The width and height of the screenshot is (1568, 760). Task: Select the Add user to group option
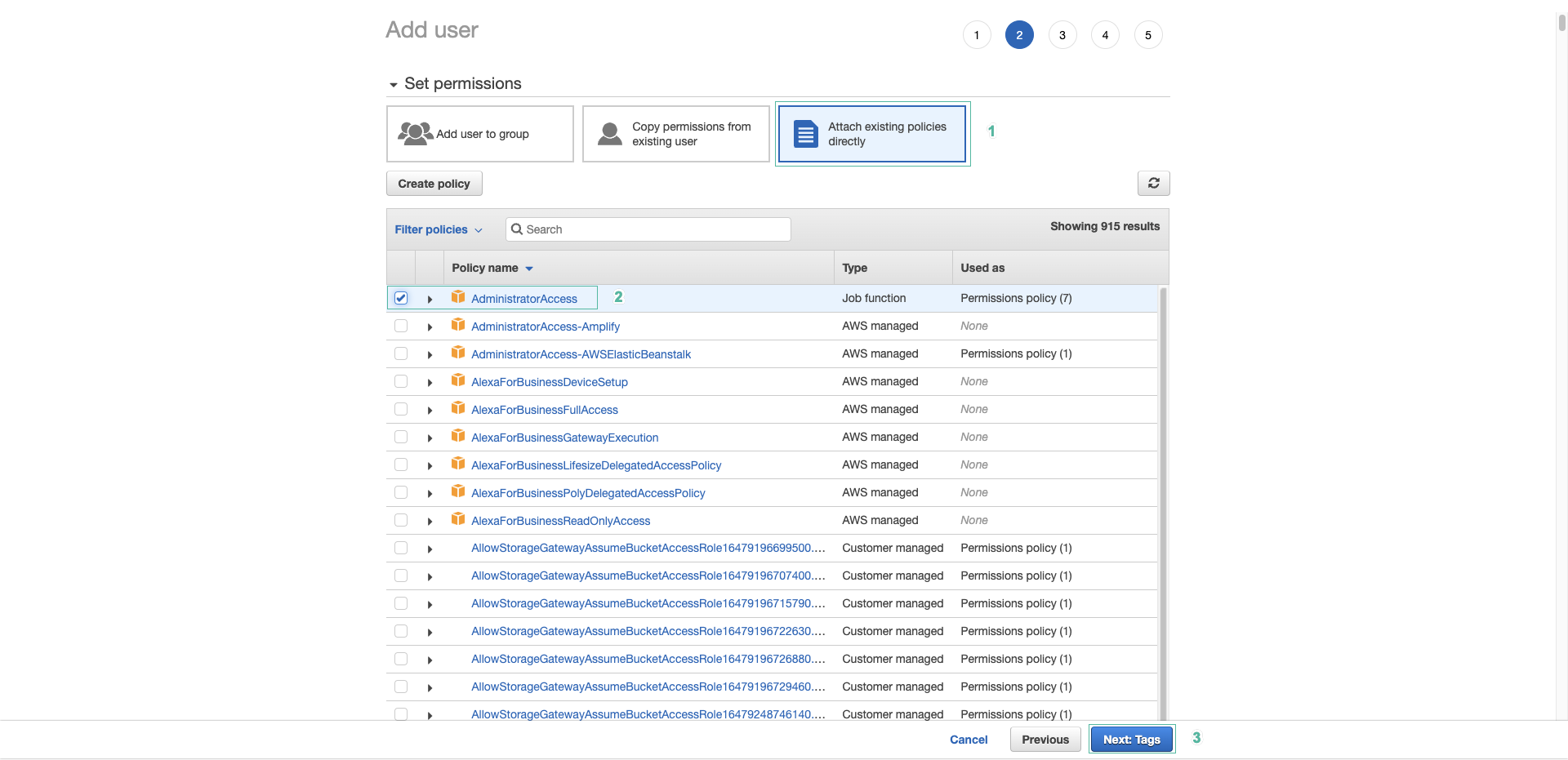click(x=480, y=134)
